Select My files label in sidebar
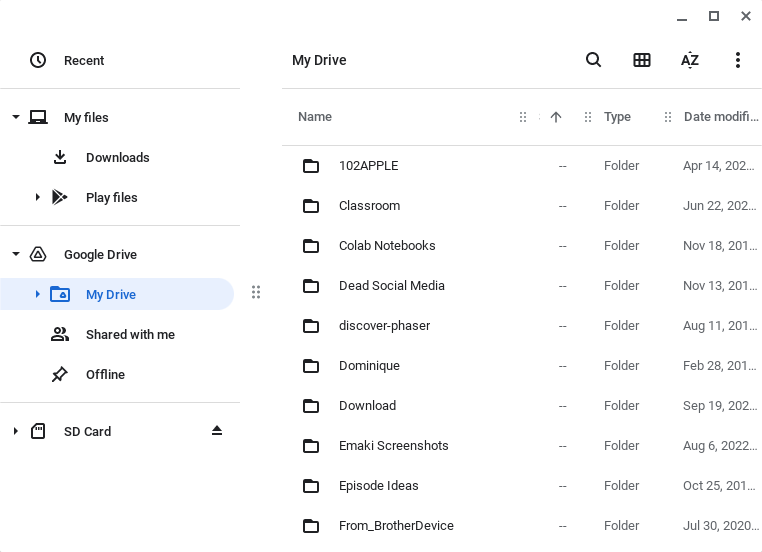Screen dimensions: 762x552 click(87, 118)
